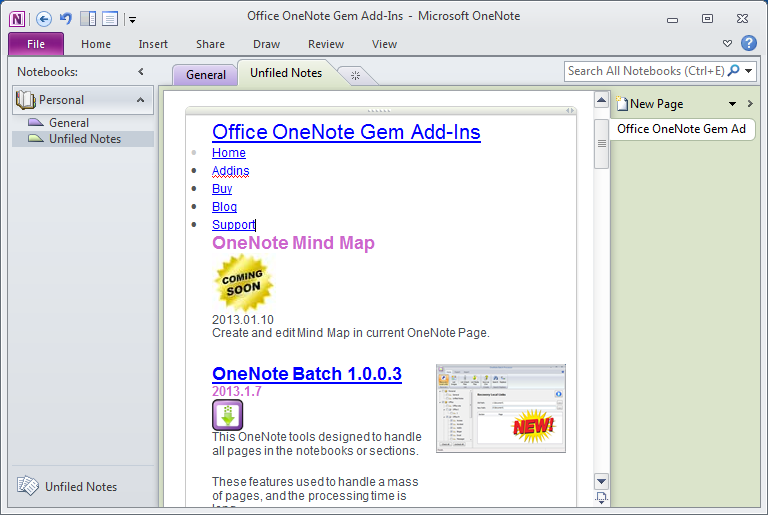Click the 2013.01.10 date text
This screenshot has height=515, width=768.
242,319
